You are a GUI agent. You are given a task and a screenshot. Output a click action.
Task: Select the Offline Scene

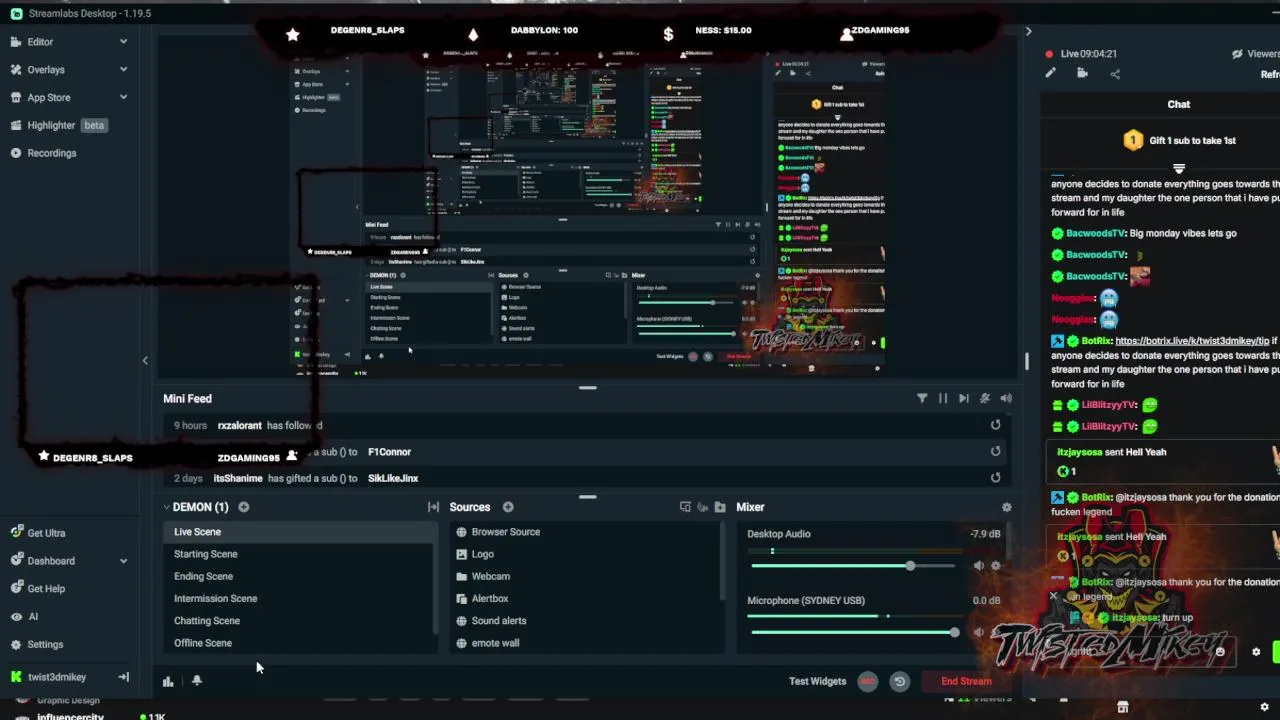pyautogui.click(x=299, y=643)
